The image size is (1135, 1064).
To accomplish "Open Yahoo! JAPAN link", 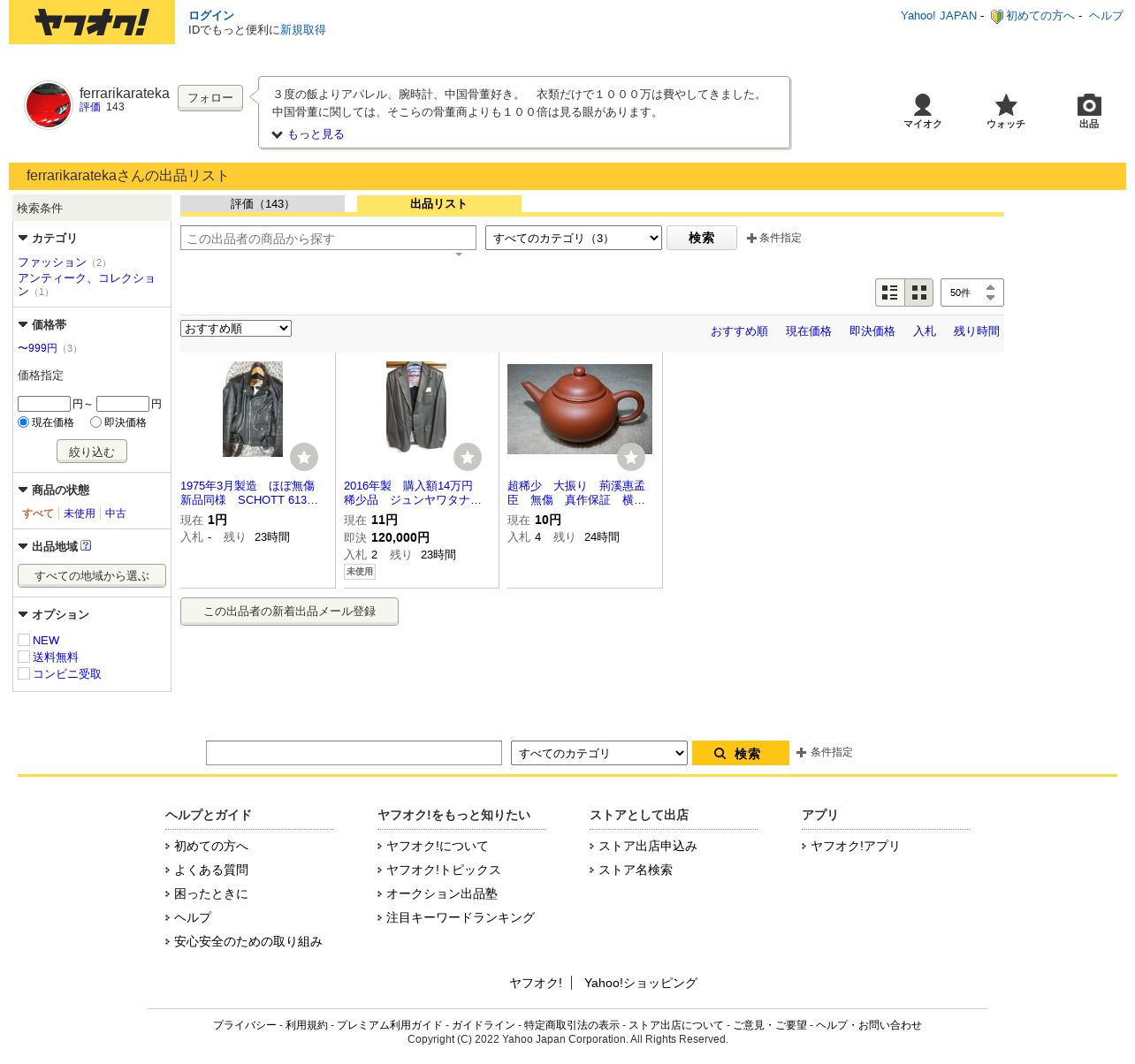I will click(x=939, y=16).
